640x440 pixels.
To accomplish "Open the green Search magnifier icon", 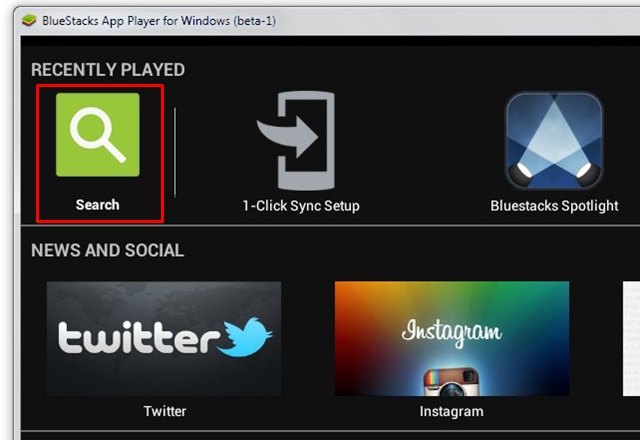I will point(98,135).
